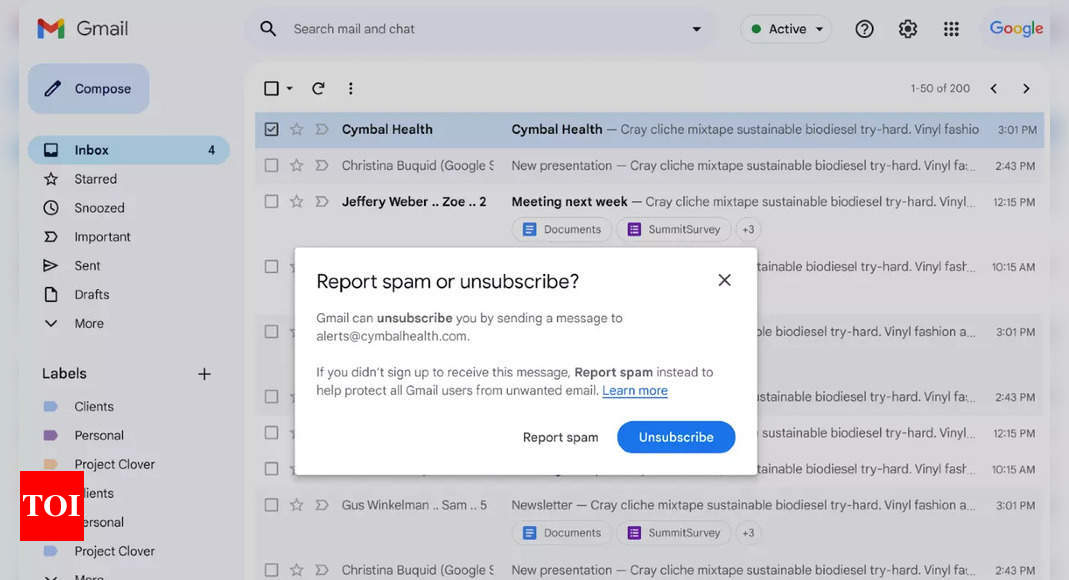Image resolution: width=1069 pixels, height=580 pixels.
Task: Click the blue Unsubscribe button
Action: click(x=676, y=437)
